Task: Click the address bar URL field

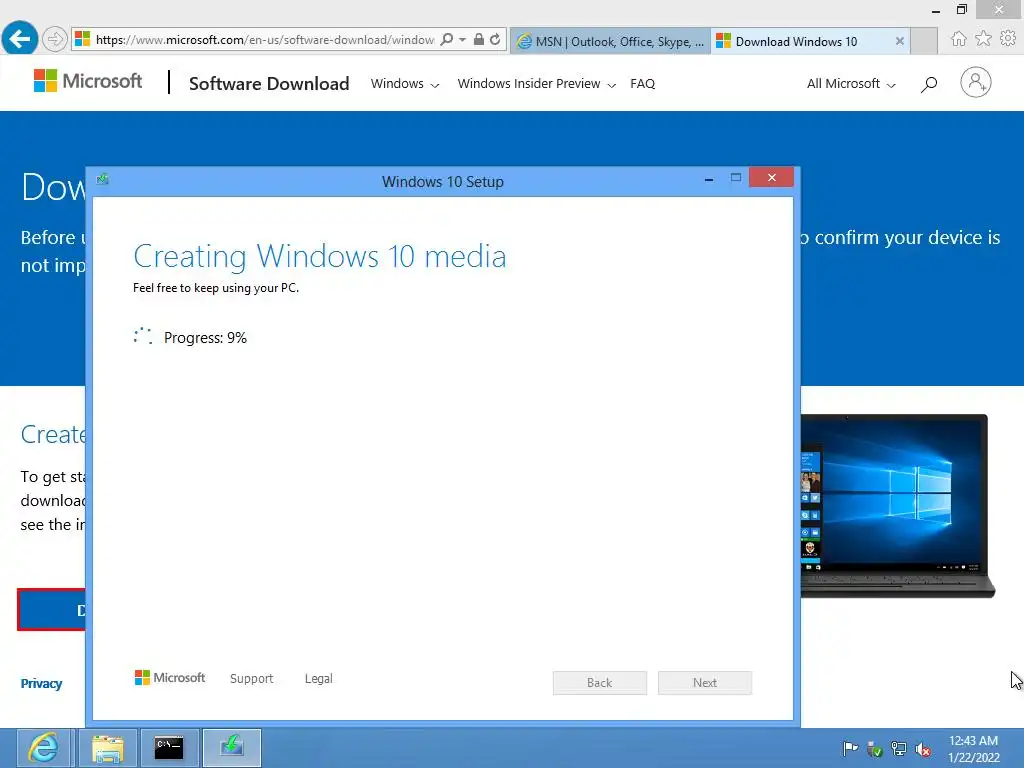Action: 264,39
